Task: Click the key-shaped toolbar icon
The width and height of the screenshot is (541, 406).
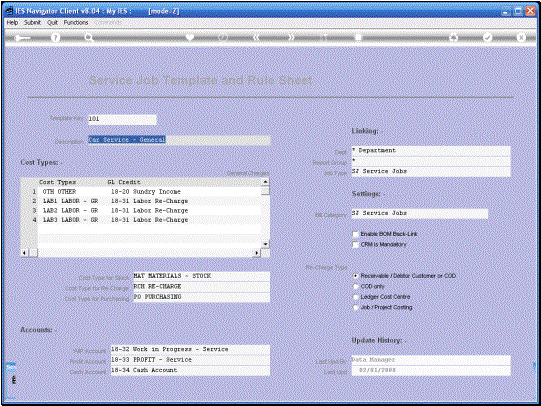Action: (22, 38)
